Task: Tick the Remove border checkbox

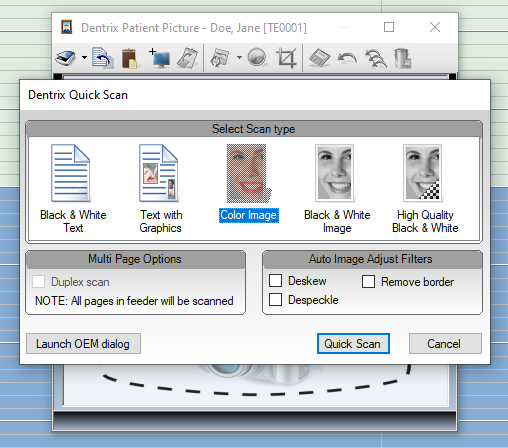Action: 368,281
